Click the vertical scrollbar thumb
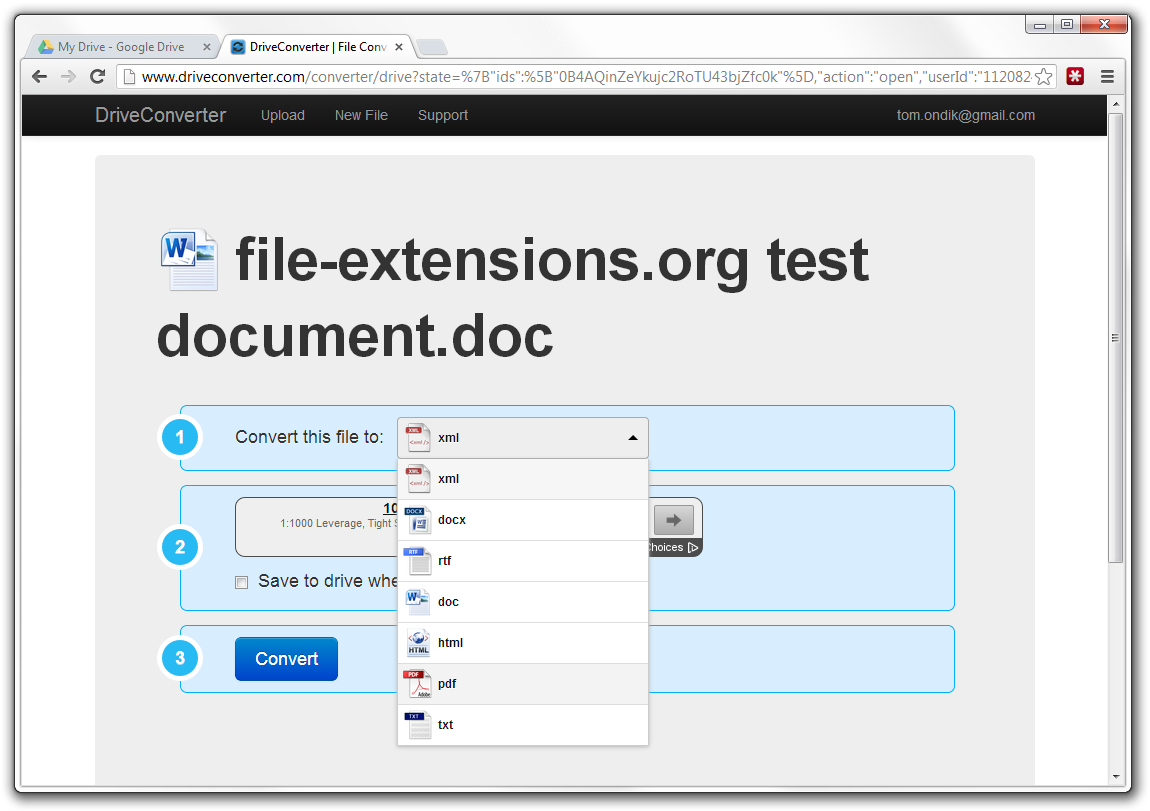The width and height of the screenshot is (1150, 811). coord(1116,338)
